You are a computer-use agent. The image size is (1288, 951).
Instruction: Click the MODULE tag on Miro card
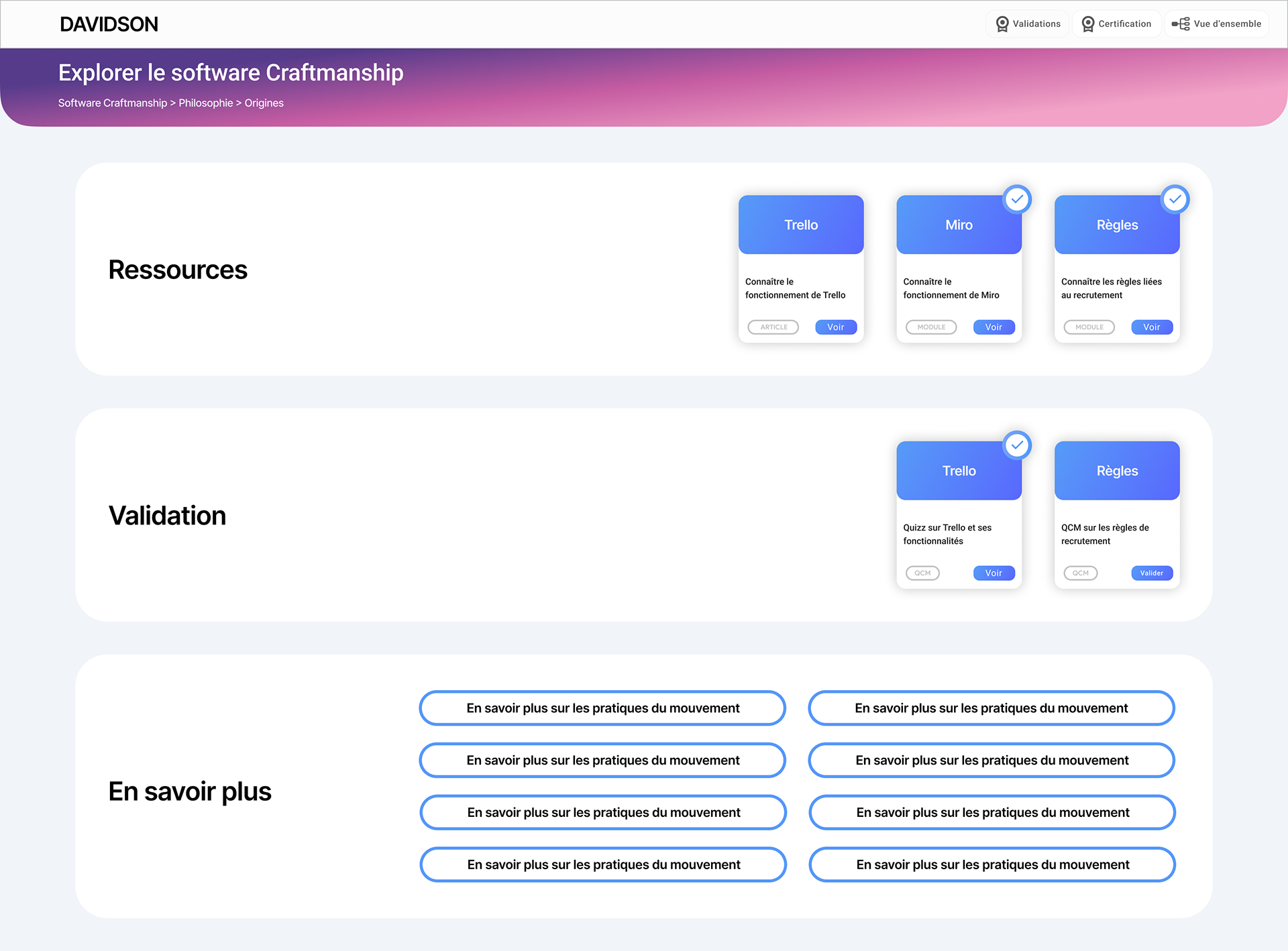coord(931,327)
